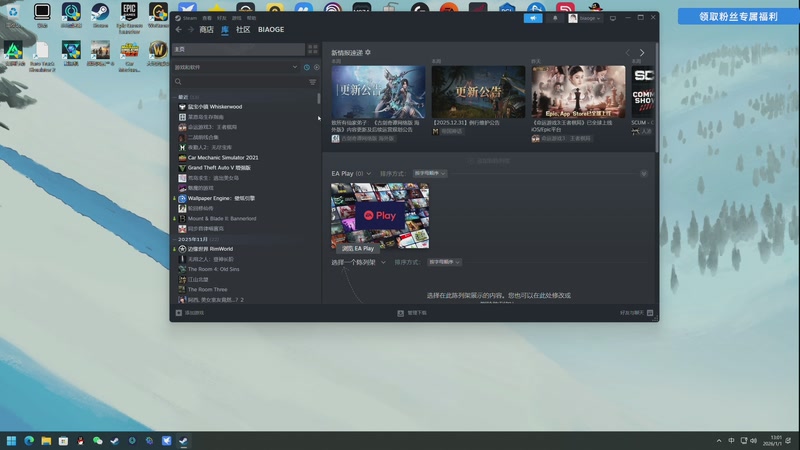Screen dimensions: 800x450
Task: Click the 浏览 EA Play button
Action: pos(358,248)
